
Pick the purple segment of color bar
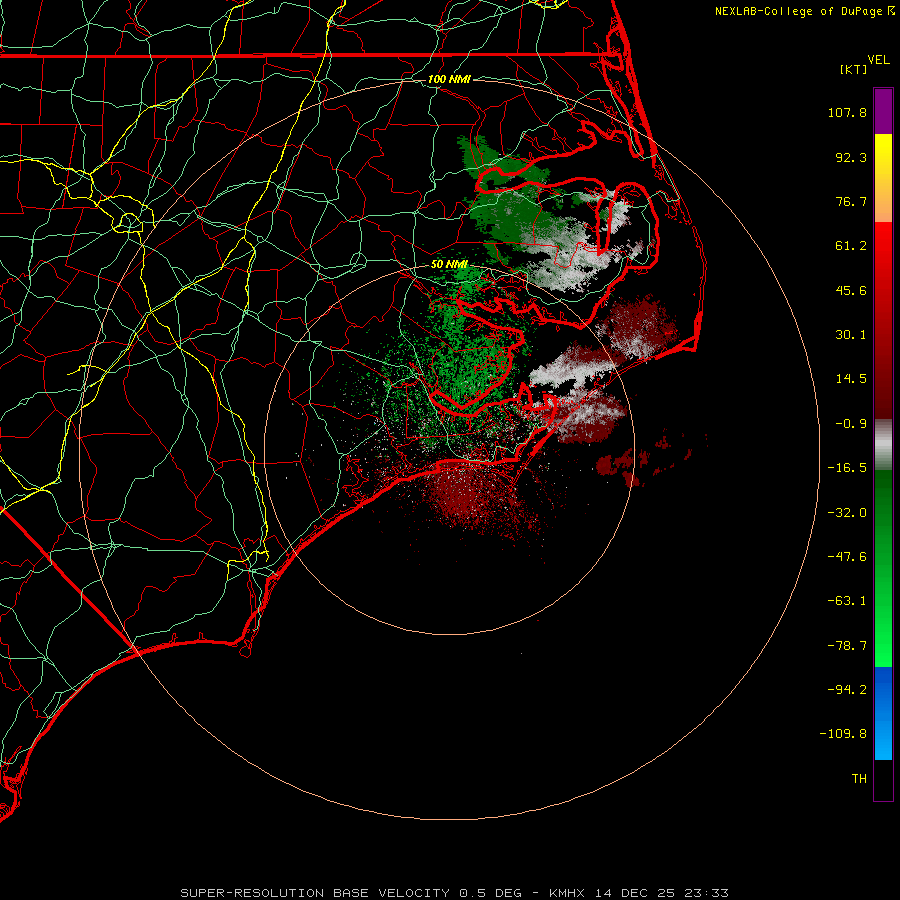(x=883, y=111)
